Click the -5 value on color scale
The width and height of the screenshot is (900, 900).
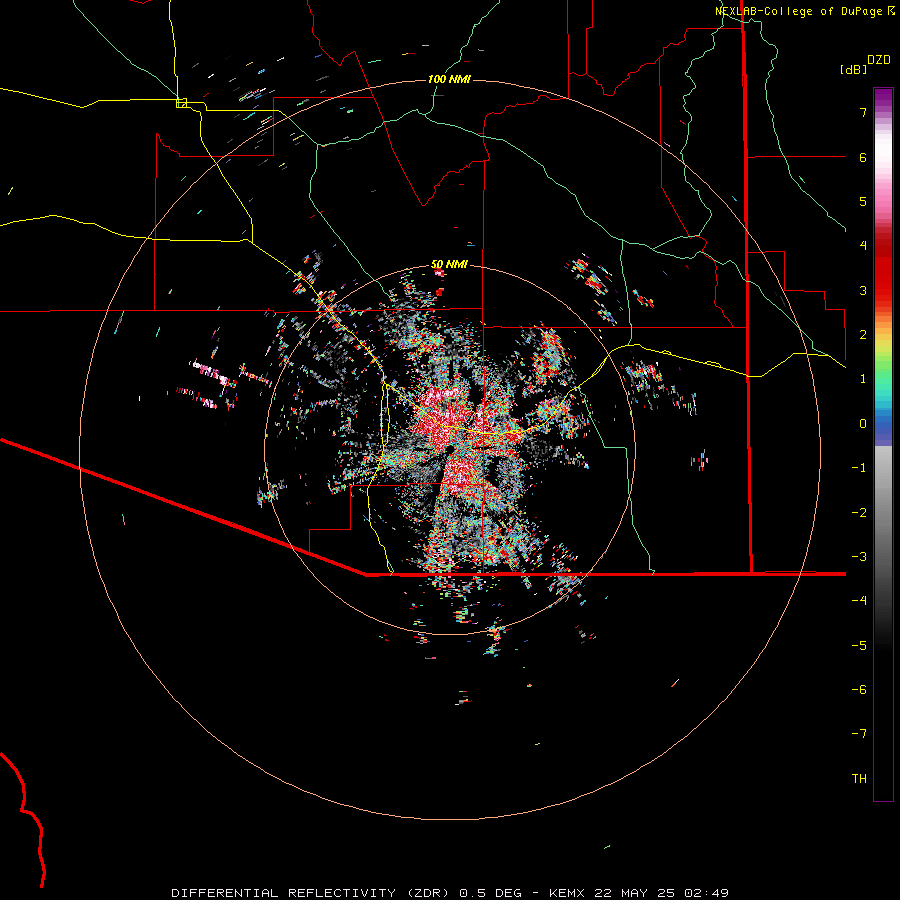click(859, 646)
